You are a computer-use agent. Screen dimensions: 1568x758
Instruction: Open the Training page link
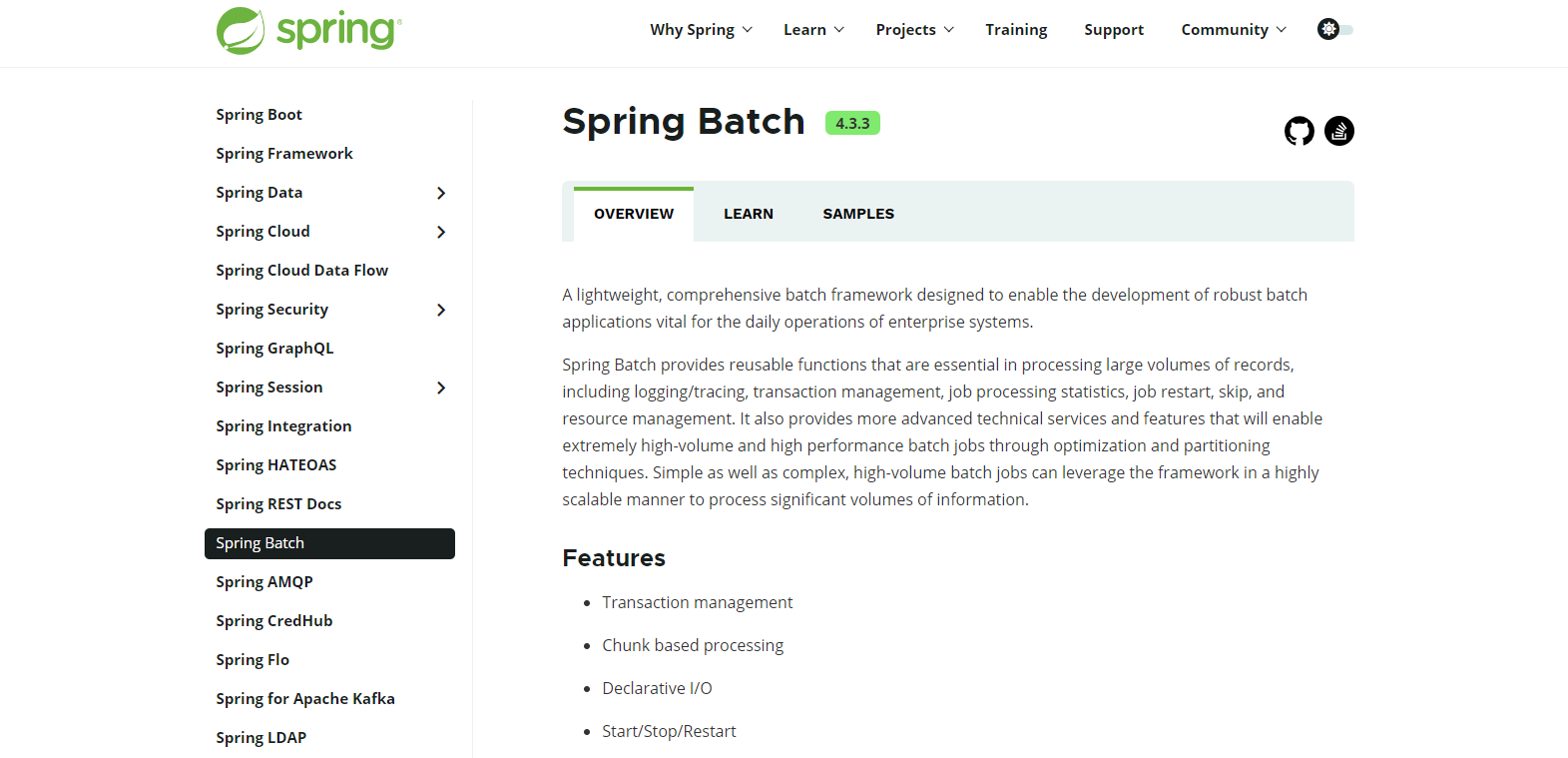click(1016, 30)
